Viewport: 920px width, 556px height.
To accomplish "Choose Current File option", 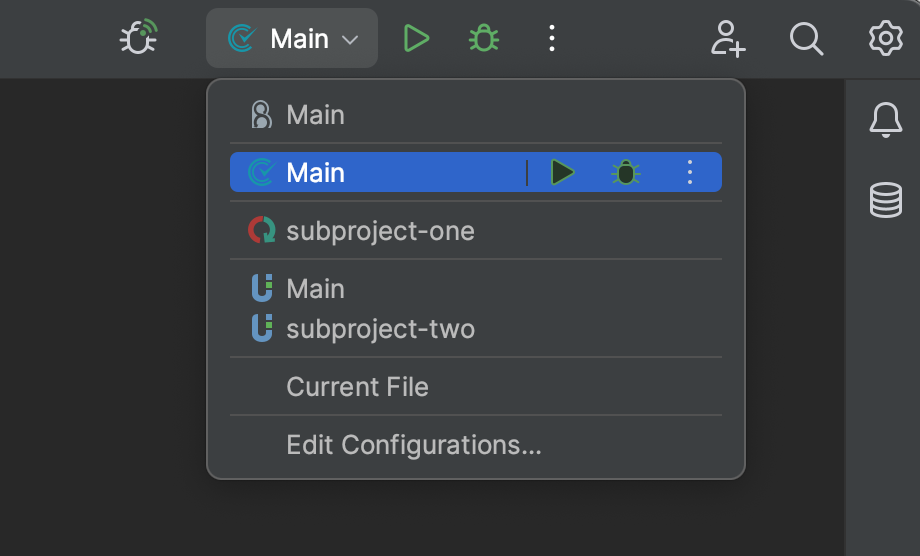I will [x=357, y=387].
